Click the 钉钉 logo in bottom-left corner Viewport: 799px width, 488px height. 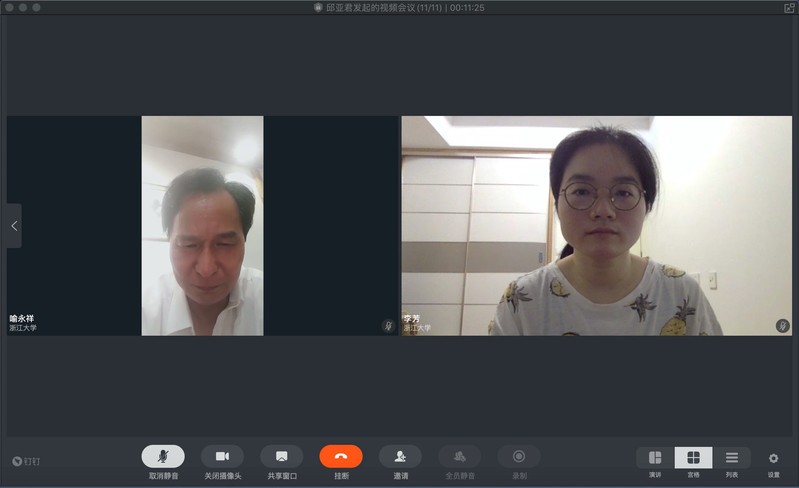27,461
